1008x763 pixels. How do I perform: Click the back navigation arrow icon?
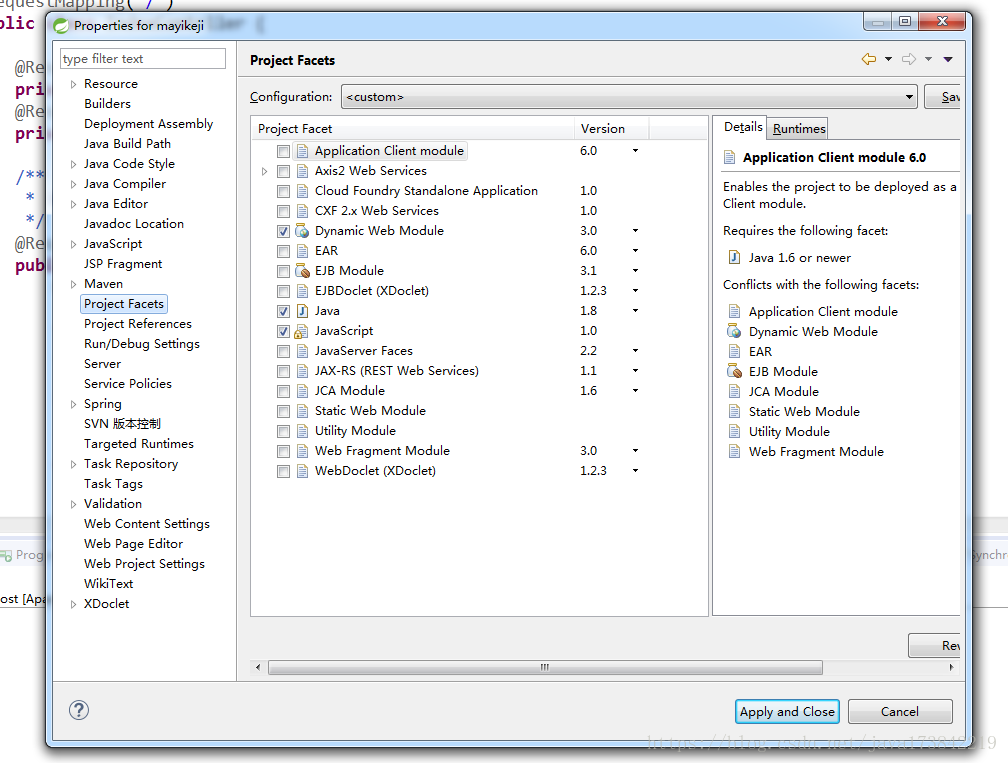(x=868, y=59)
